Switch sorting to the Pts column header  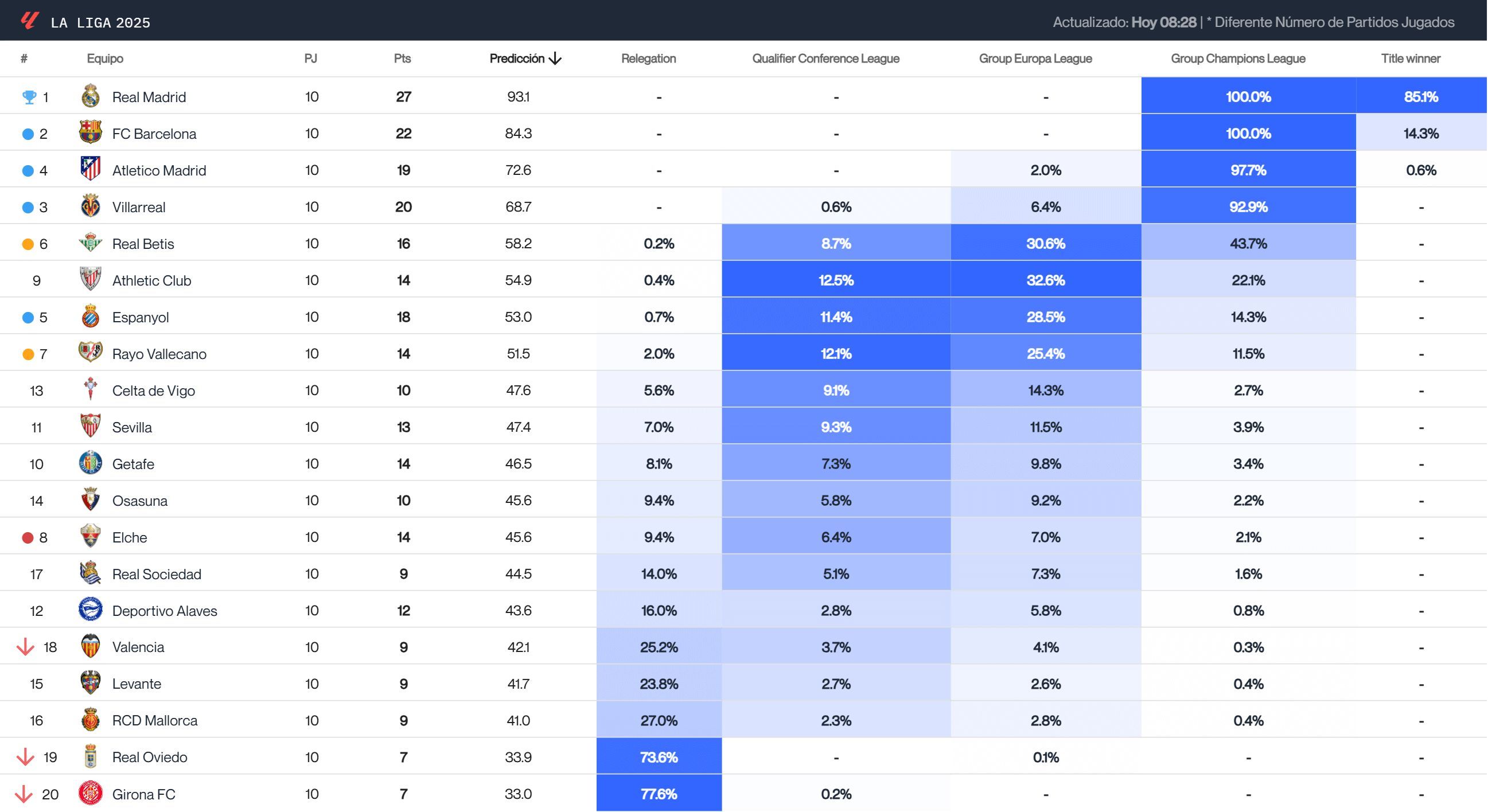(403, 58)
